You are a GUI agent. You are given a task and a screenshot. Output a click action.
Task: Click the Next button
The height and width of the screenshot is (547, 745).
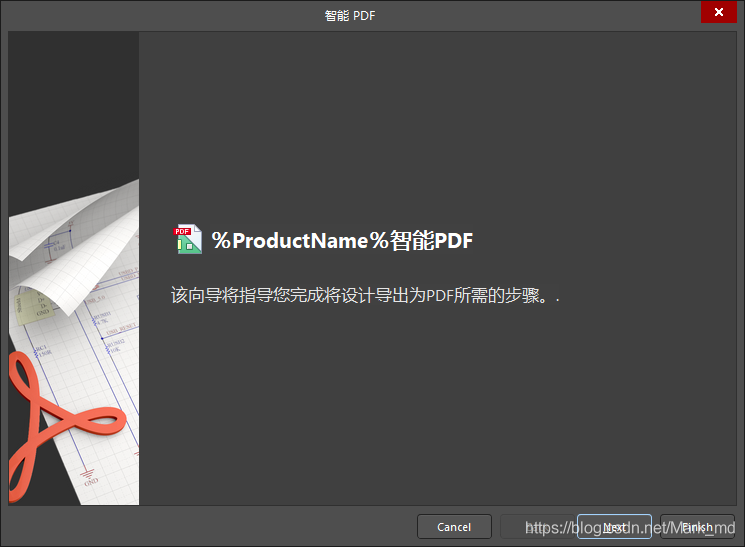click(614, 527)
